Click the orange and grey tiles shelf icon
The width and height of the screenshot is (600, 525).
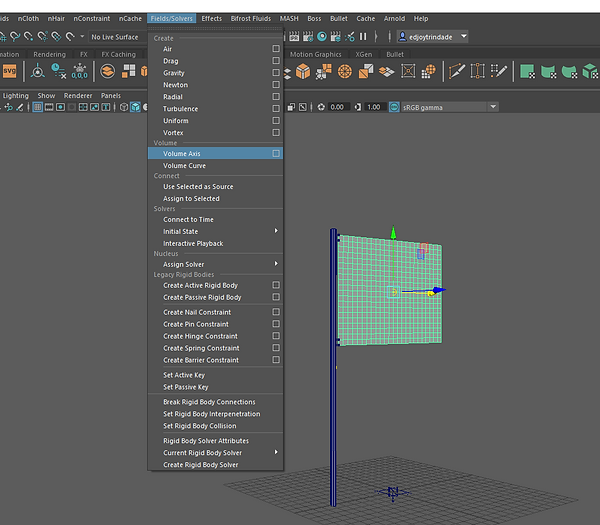(386, 71)
